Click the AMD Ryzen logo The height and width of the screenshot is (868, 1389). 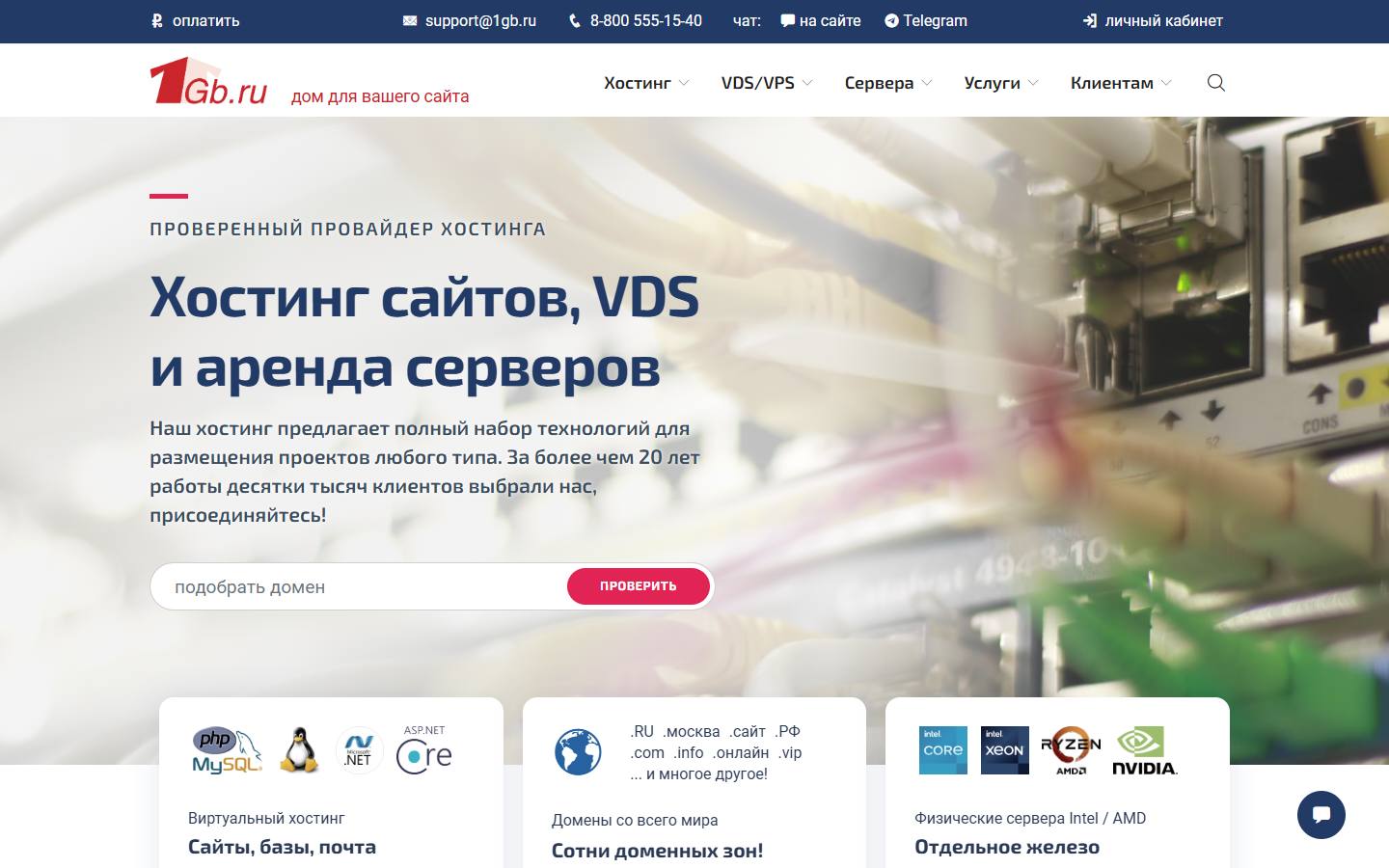pyautogui.click(x=1071, y=750)
